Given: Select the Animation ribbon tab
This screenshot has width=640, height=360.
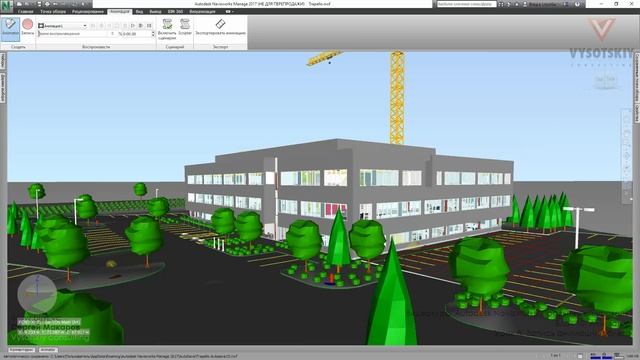Looking at the screenshot, I should pyautogui.click(x=120, y=11).
